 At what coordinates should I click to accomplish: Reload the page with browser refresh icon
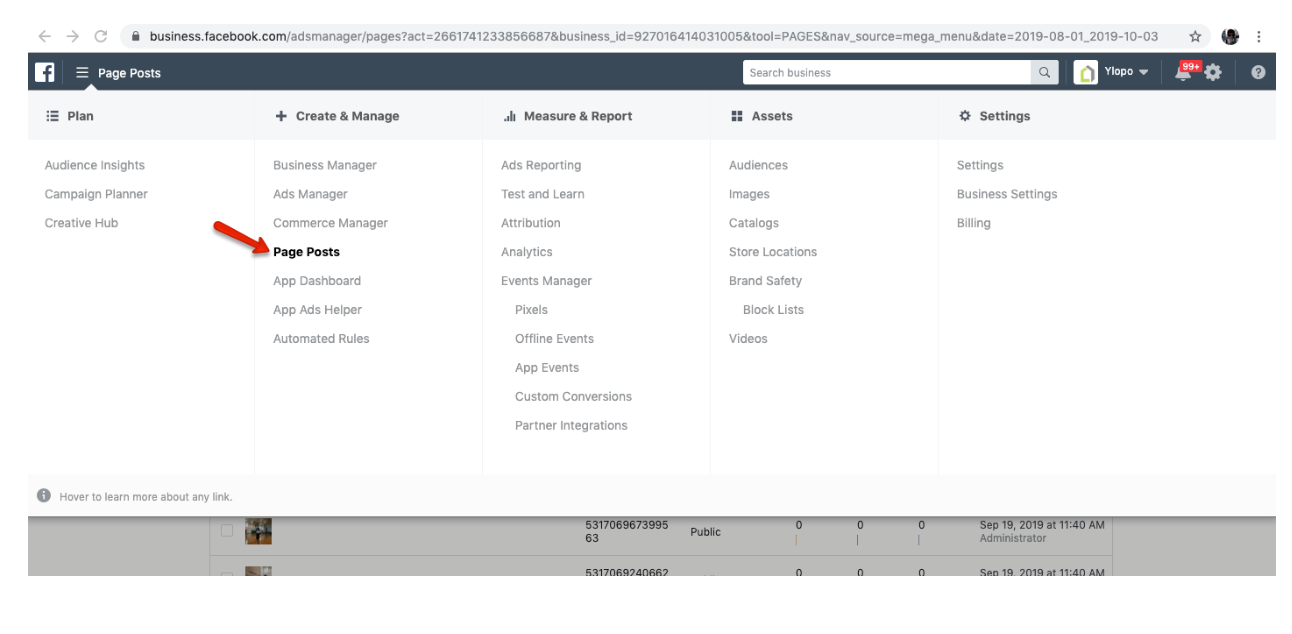(100, 36)
